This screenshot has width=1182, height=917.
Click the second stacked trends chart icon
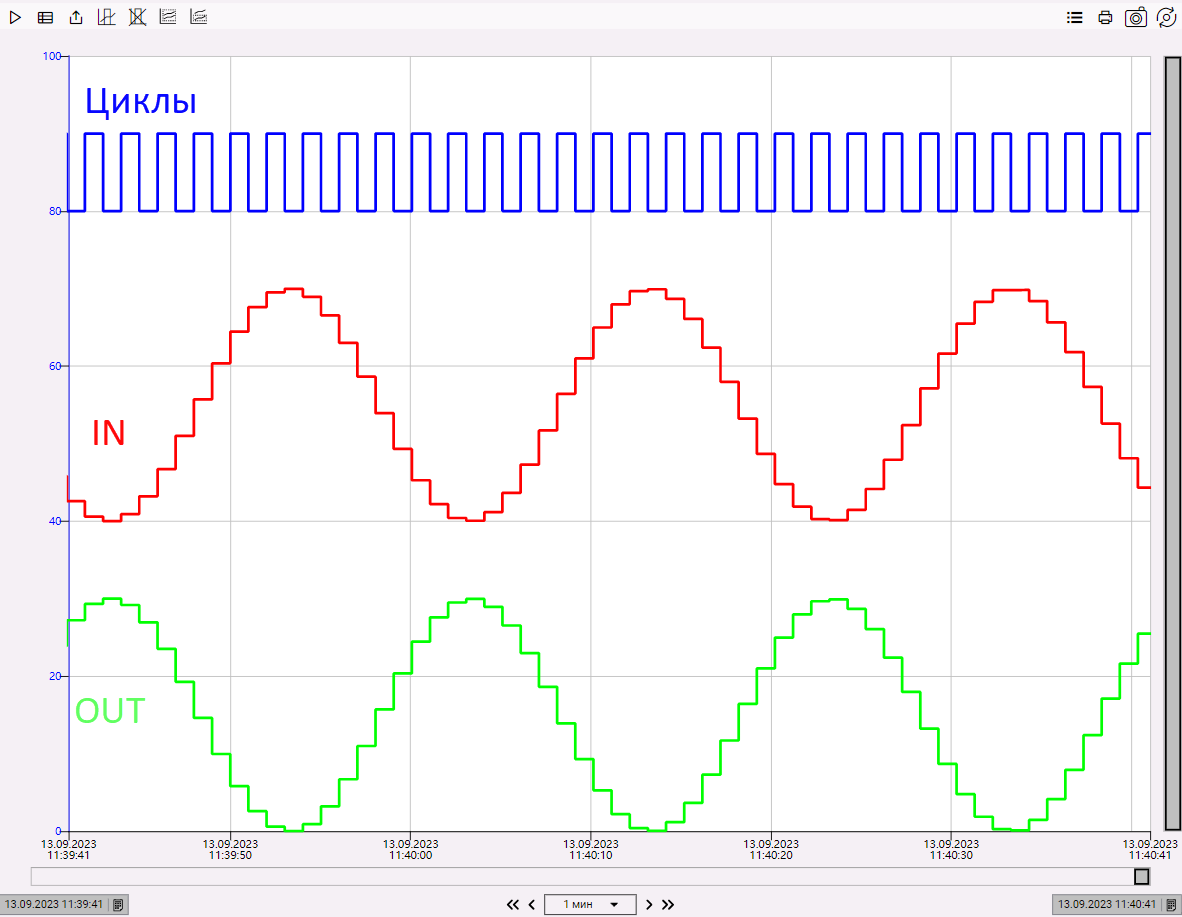tap(199, 17)
